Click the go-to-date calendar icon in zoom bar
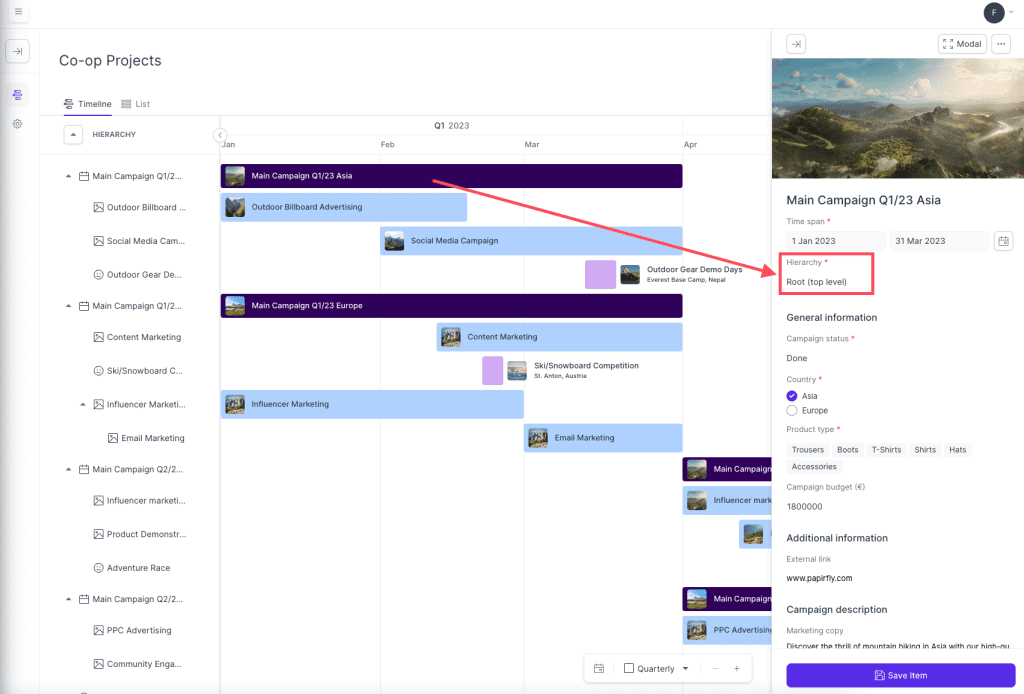Image resolution: width=1024 pixels, height=694 pixels. point(599,669)
